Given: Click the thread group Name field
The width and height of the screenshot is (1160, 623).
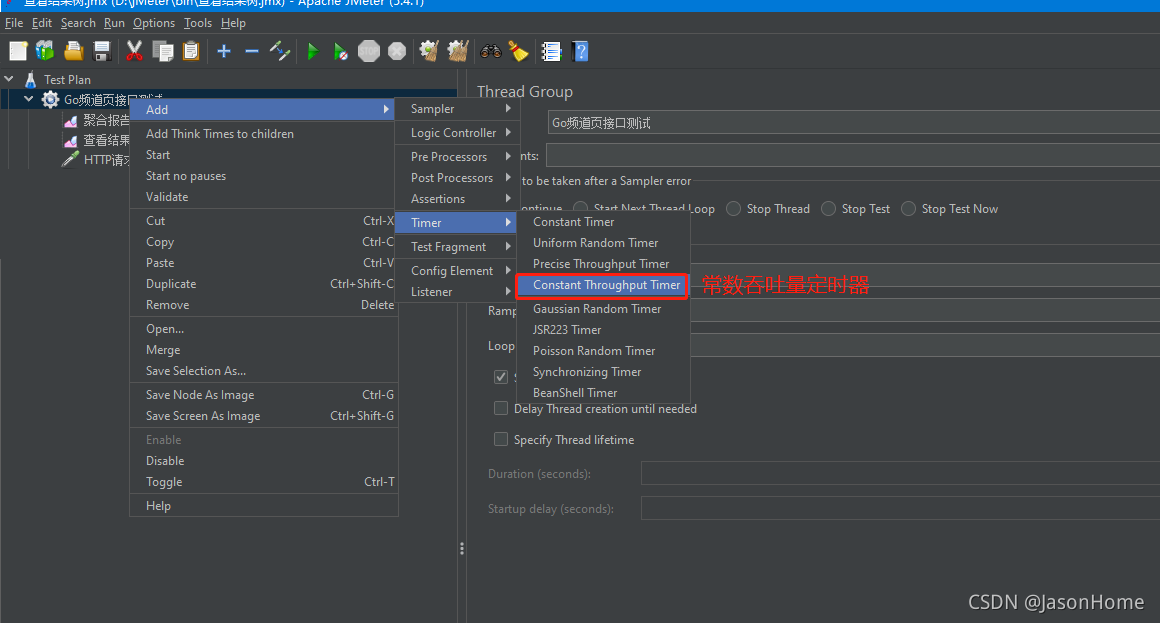Looking at the screenshot, I should [x=854, y=123].
